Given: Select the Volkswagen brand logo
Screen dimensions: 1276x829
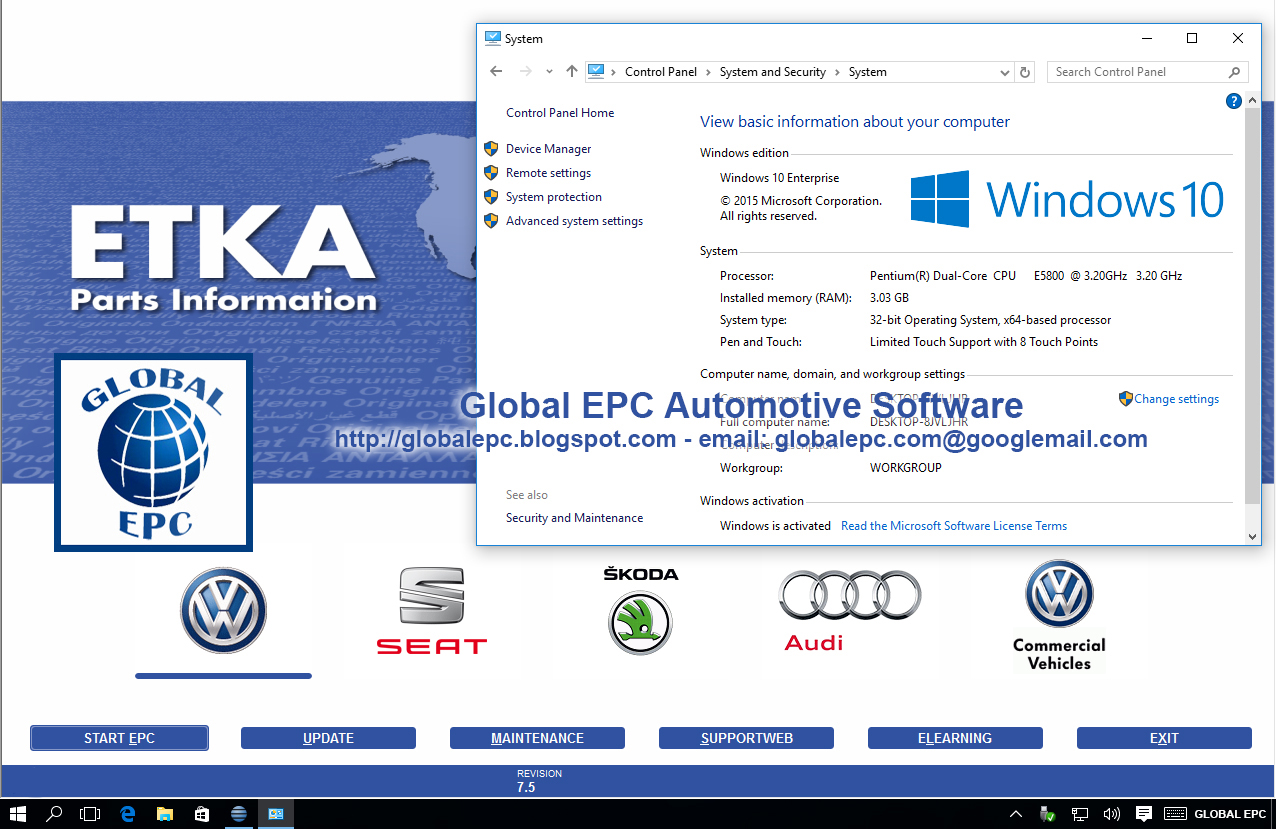Looking at the screenshot, I should 223,610.
